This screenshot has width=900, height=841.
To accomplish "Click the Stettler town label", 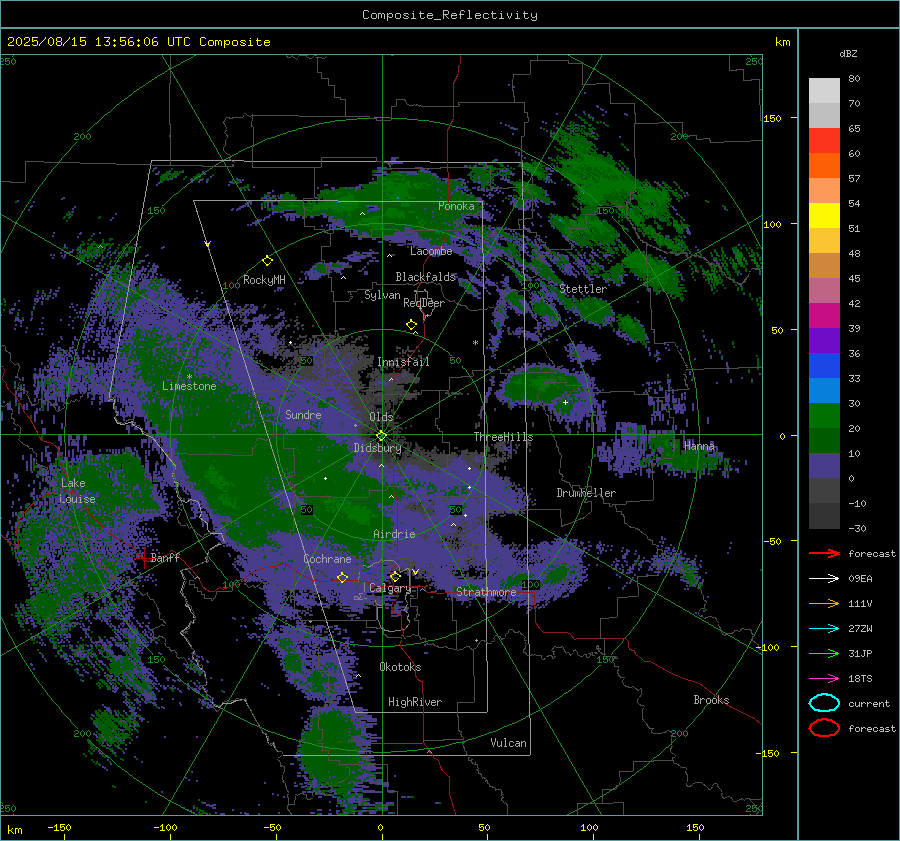I will [x=583, y=289].
